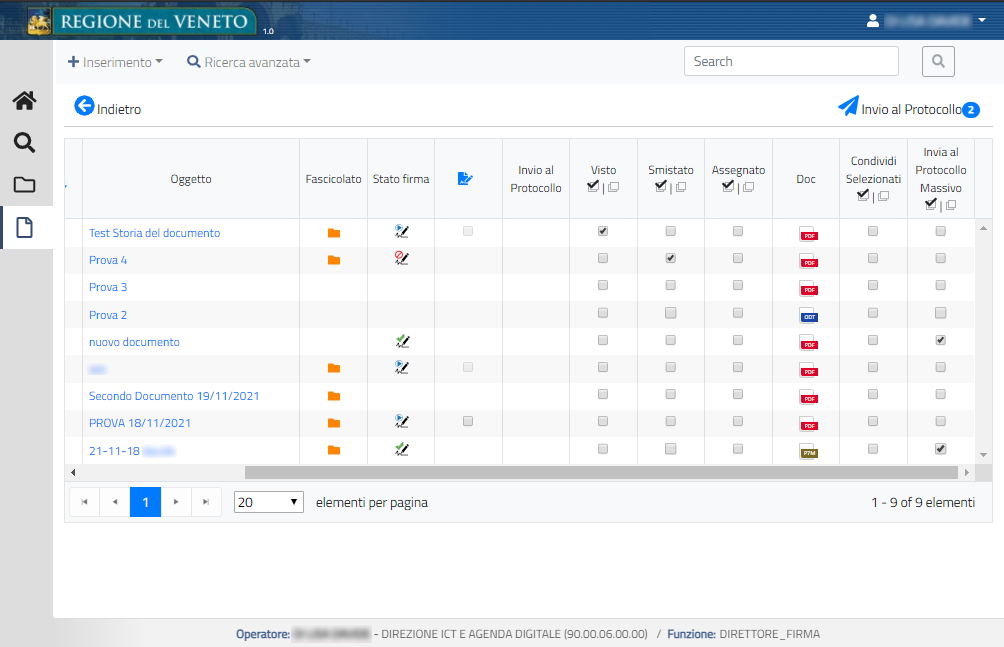Open the elements per page dropdown
The width and height of the screenshot is (1004, 647).
pos(269,502)
